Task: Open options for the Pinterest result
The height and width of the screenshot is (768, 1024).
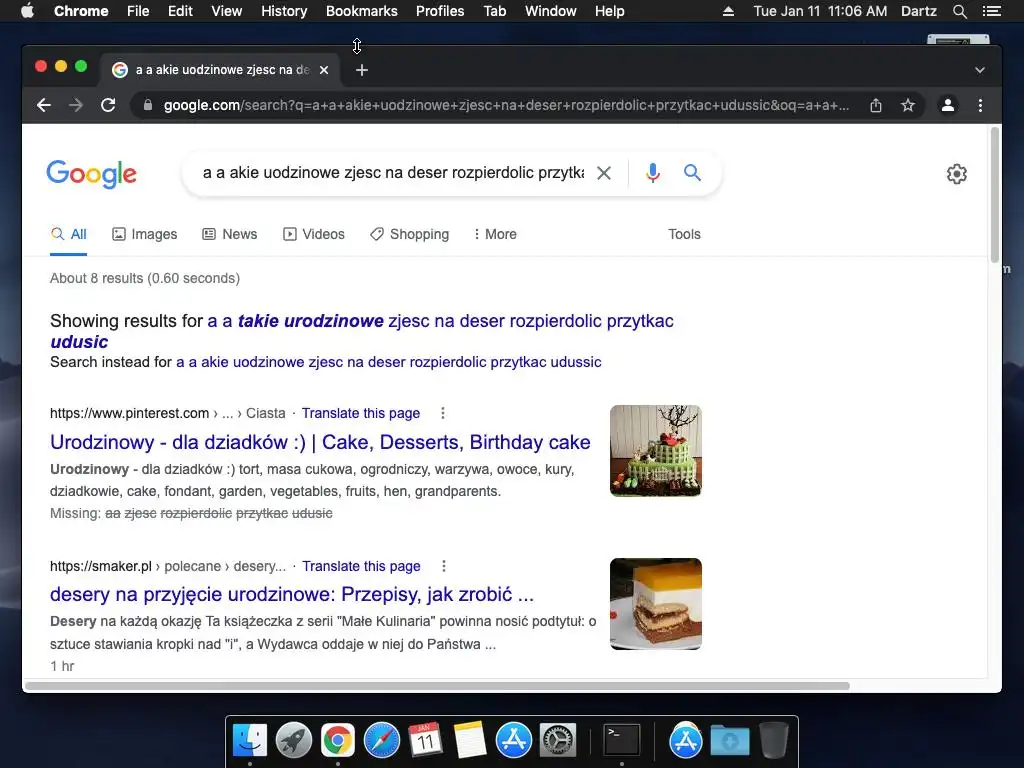Action: click(443, 413)
